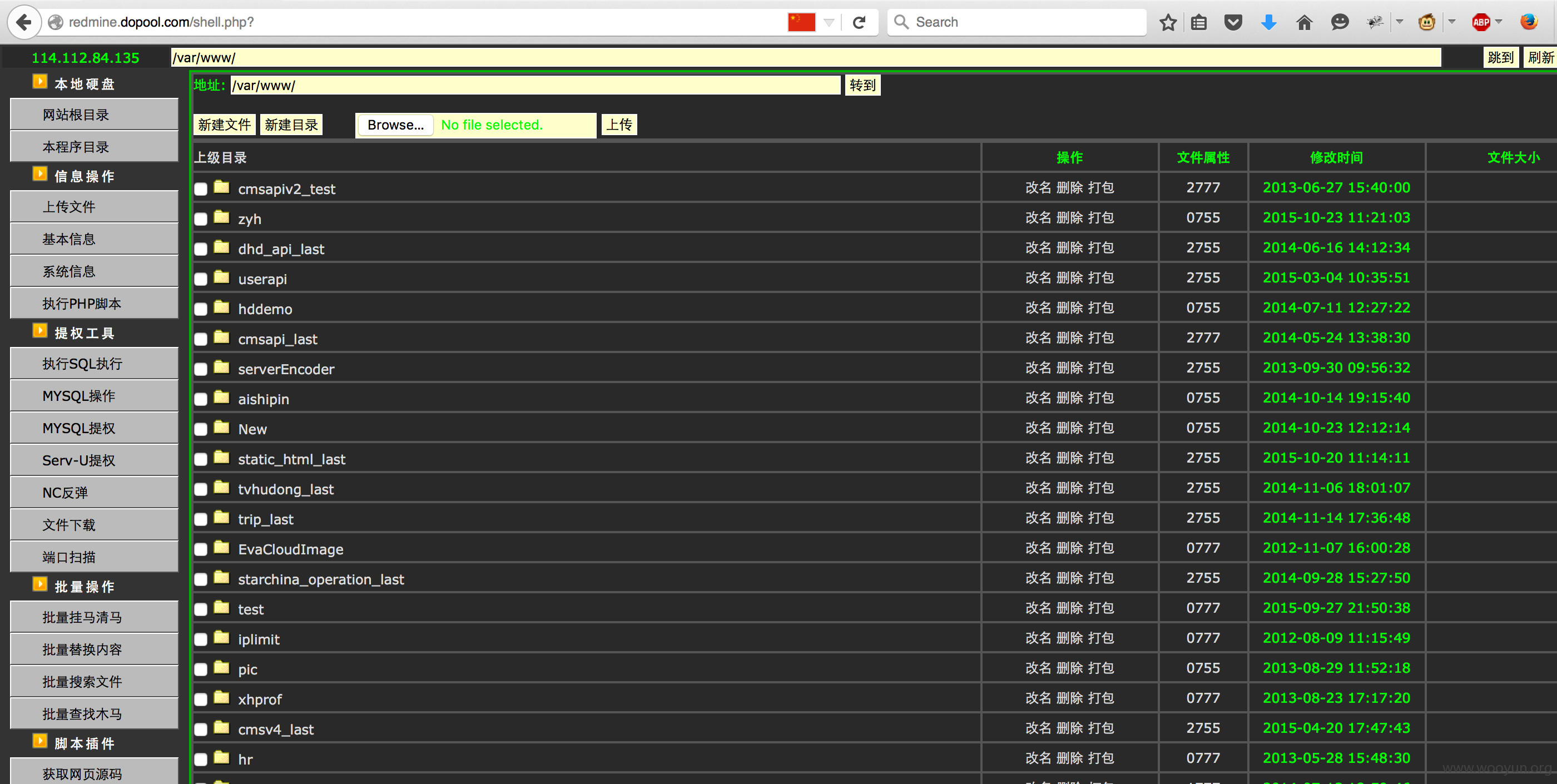Focus the browser Search box
1557x784 pixels.
click(1016, 22)
